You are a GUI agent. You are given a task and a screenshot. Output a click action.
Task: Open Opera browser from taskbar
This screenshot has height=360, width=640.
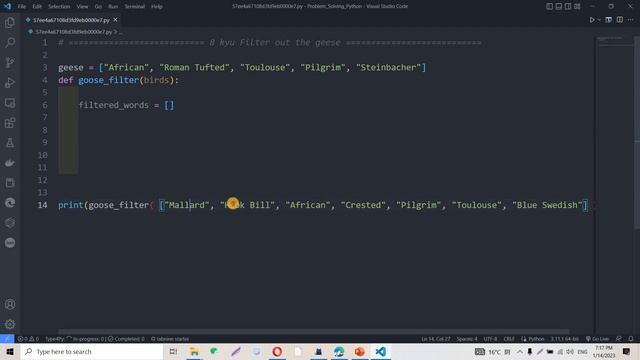[x=277, y=351]
